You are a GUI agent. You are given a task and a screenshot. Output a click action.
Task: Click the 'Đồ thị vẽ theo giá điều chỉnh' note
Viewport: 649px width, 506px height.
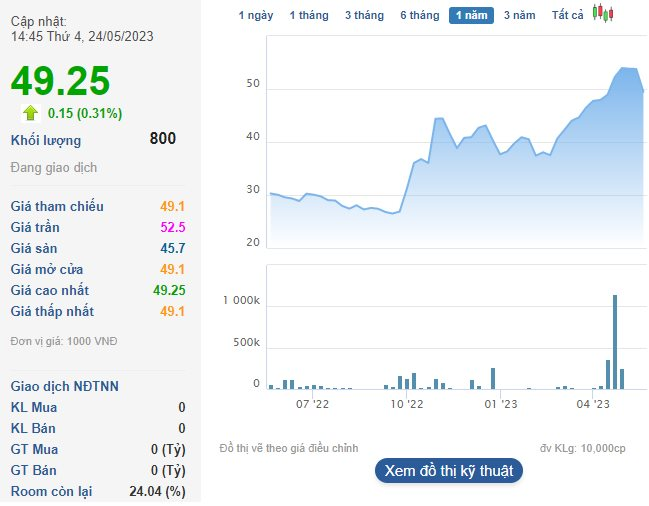[x=289, y=448]
